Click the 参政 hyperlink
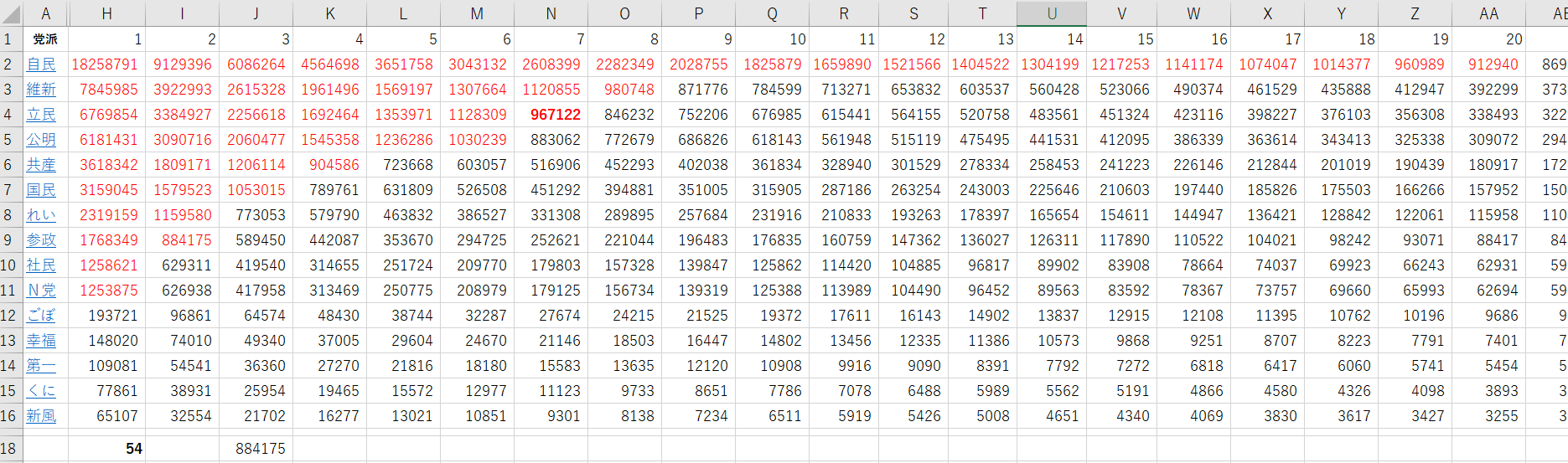Image resolution: width=1568 pixels, height=463 pixels. click(41, 240)
